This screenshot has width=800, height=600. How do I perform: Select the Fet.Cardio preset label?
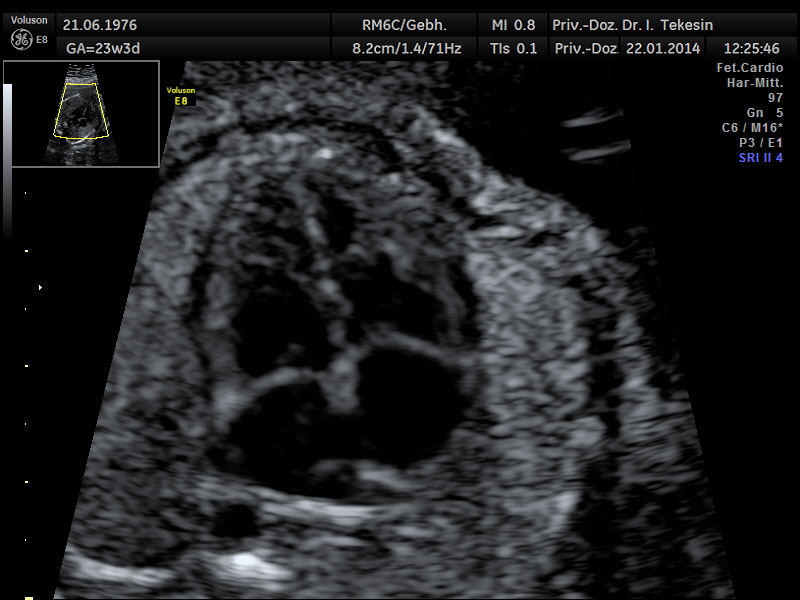pos(750,68)
